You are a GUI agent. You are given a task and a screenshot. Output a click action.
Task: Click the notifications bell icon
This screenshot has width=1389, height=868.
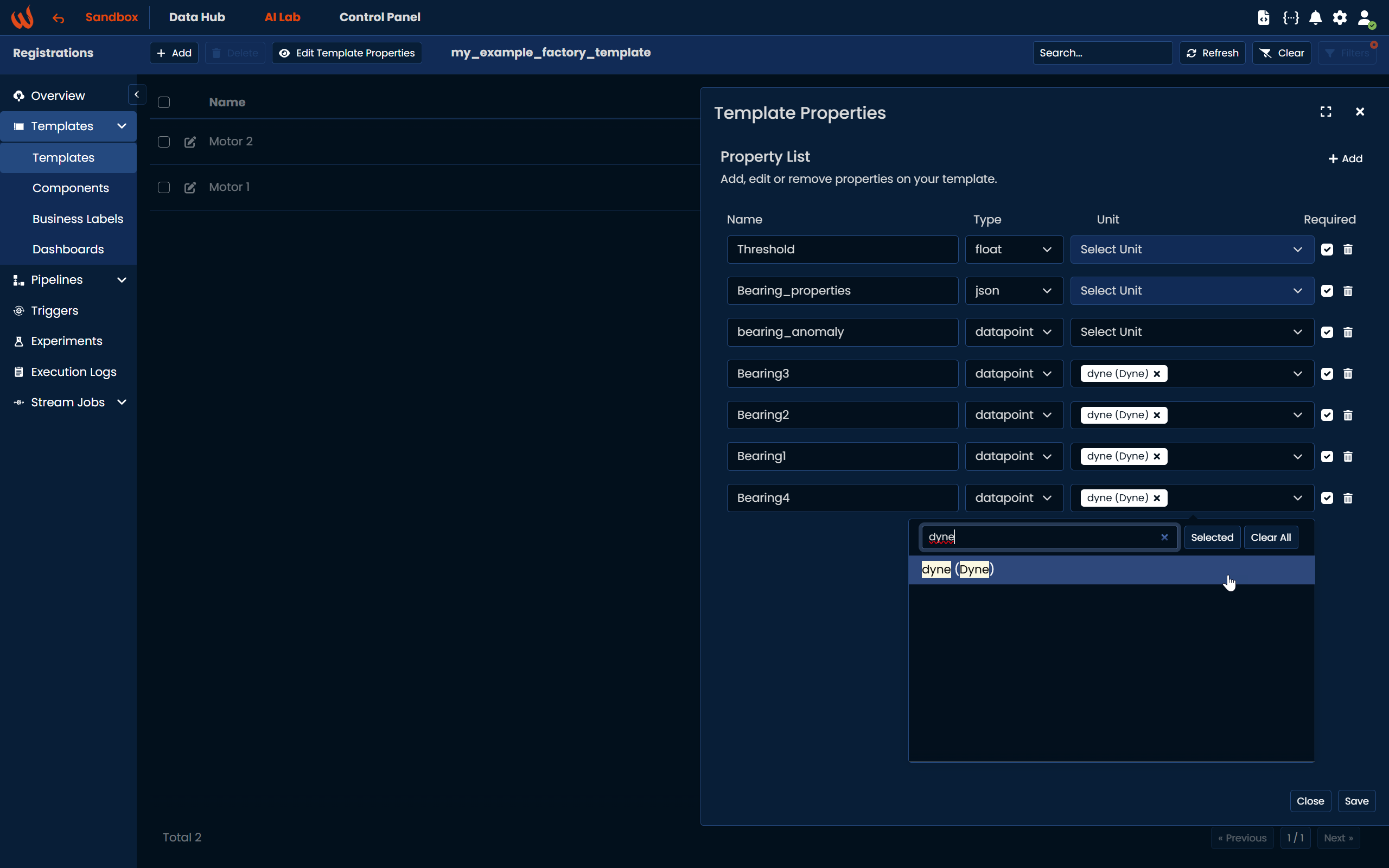(1316, 18)
